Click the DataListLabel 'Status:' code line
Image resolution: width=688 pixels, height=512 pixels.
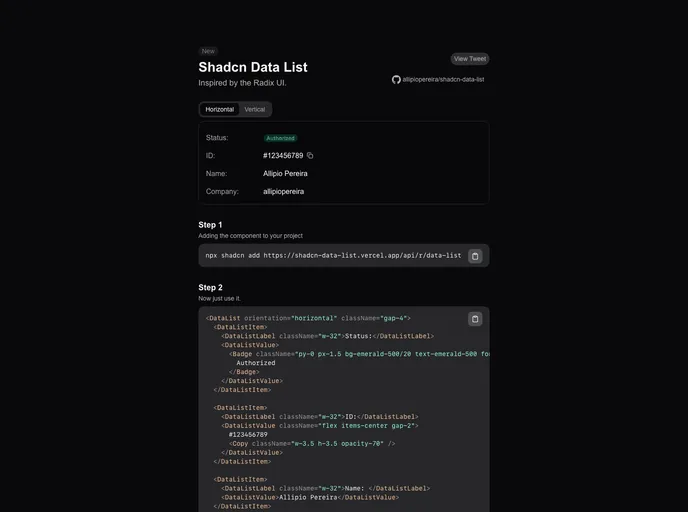pos(327,336)
